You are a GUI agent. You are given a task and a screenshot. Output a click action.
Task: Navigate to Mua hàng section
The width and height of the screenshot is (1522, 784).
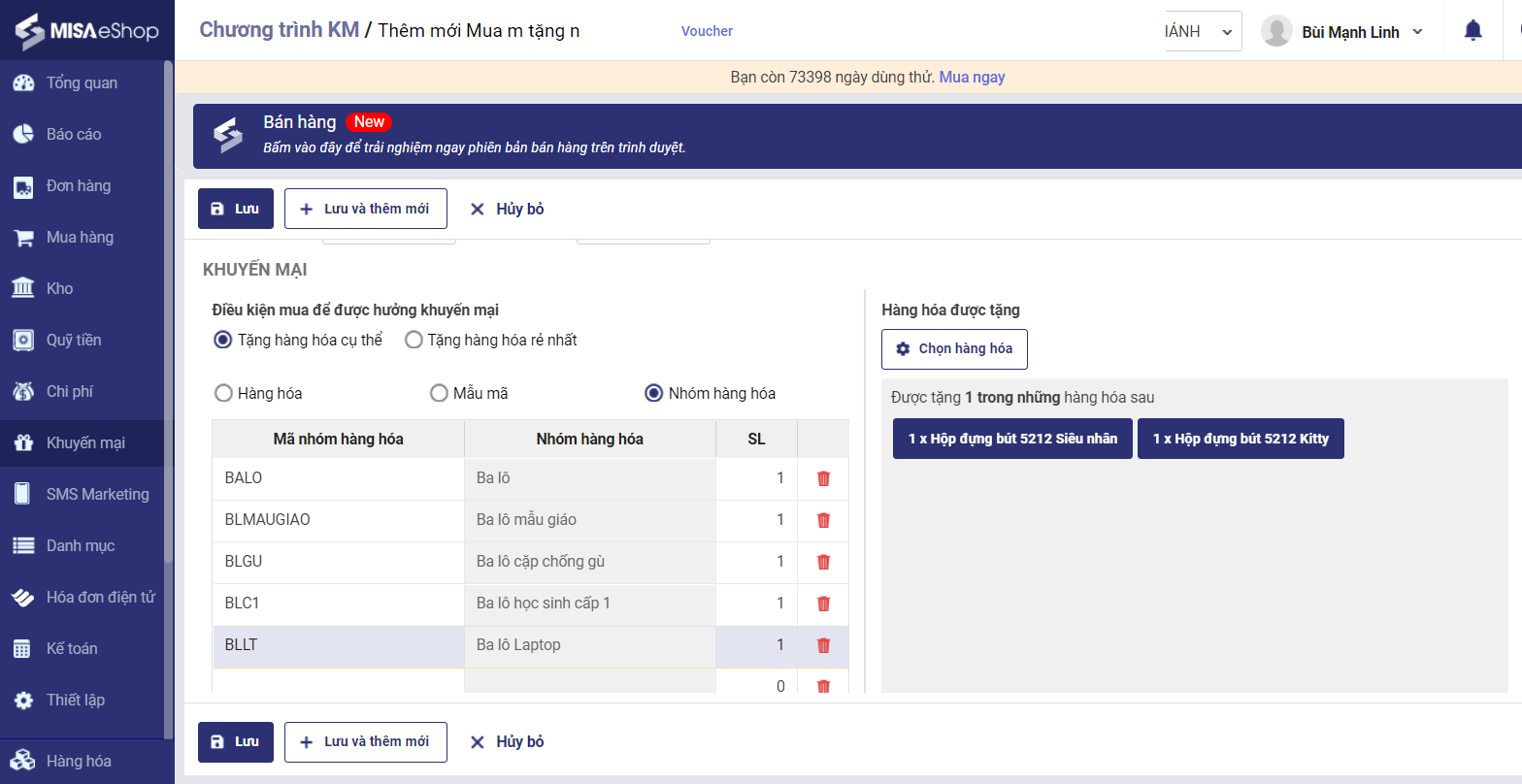tap(80, 237)
